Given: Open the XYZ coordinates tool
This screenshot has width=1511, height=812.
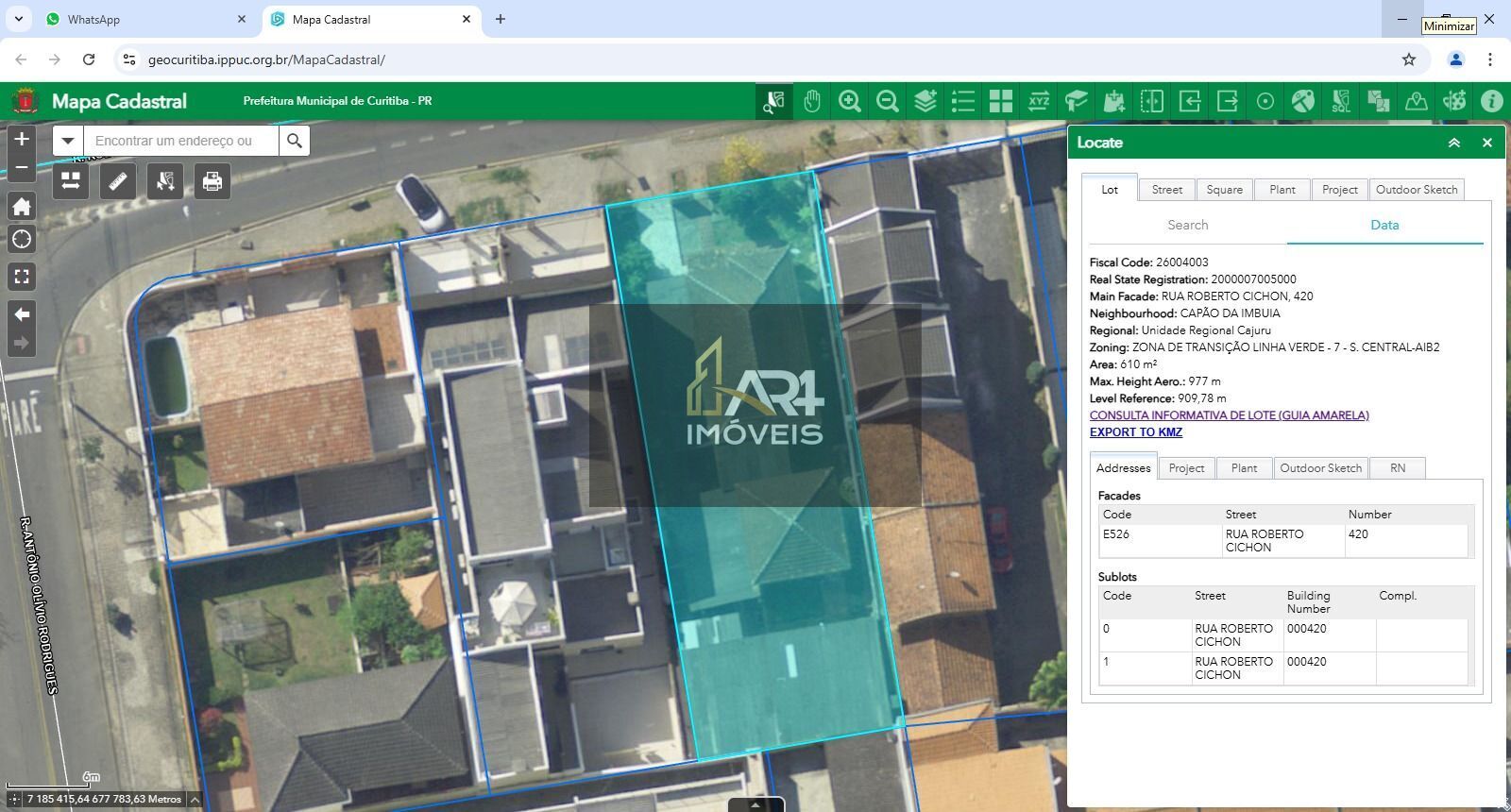Looking at the screenshot, I should tap(1039, 101).
